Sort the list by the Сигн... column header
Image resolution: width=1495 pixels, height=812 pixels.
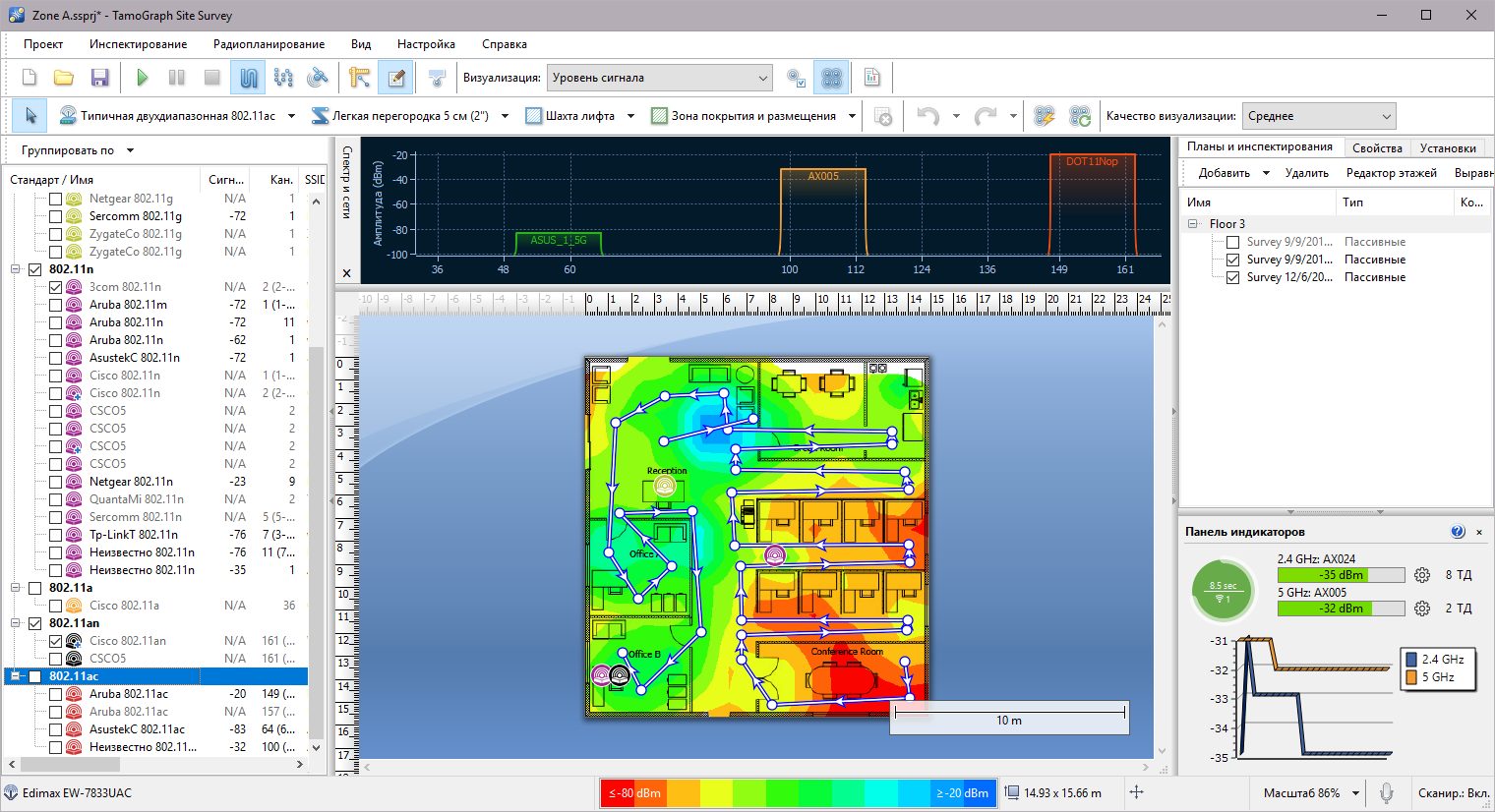pos(226,180)
